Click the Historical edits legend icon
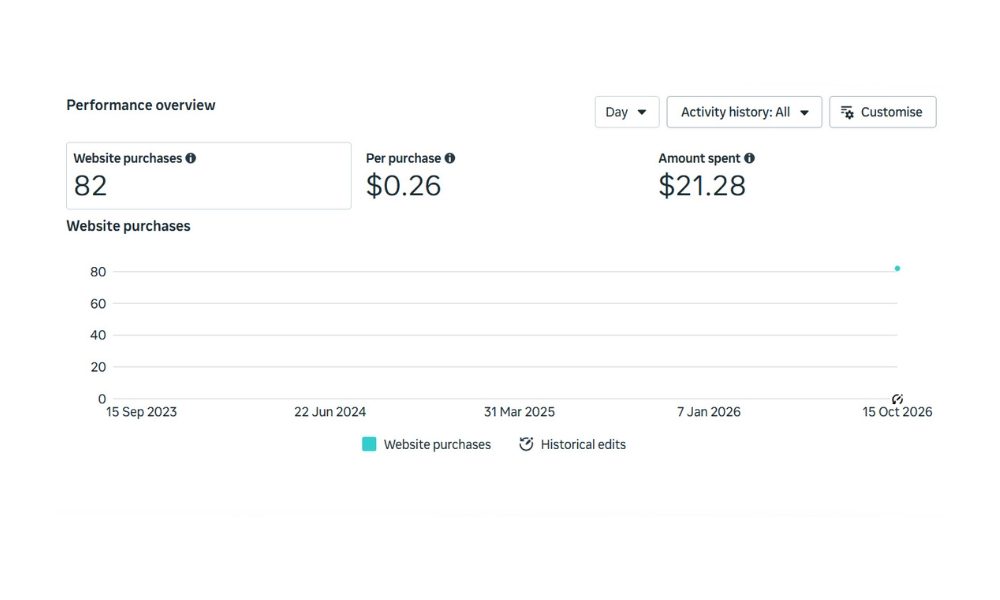Screen dimensions: 1000x600 click(526, 444)
